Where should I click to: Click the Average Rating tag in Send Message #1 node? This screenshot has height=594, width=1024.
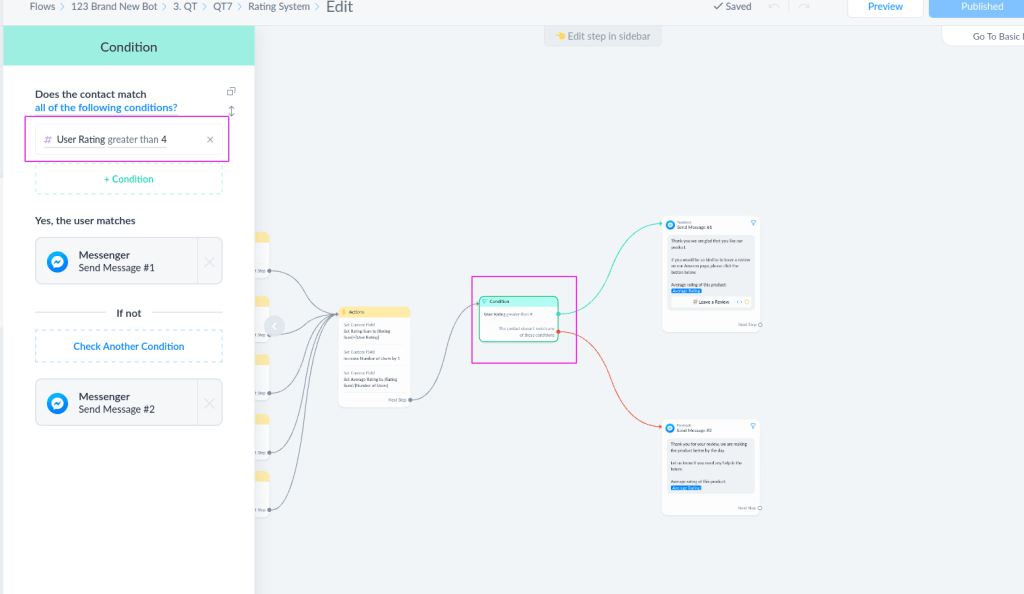[x=686, y=291]
